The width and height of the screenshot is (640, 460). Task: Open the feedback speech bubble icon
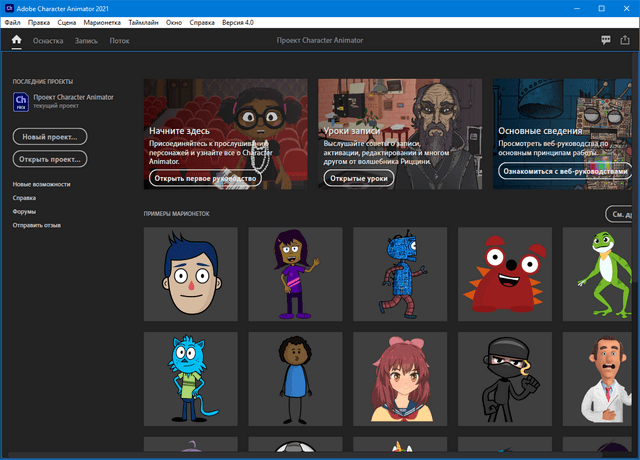(x=606, y=41)
